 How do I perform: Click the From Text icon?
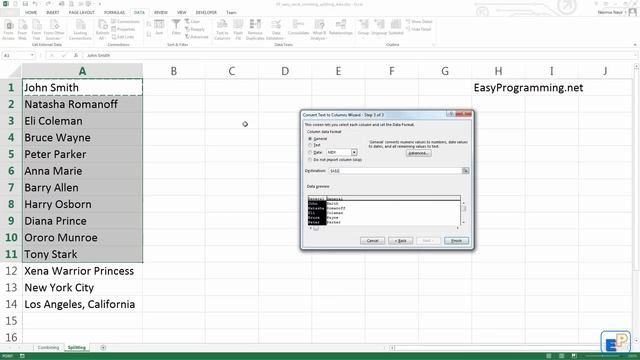pos(36,29)
